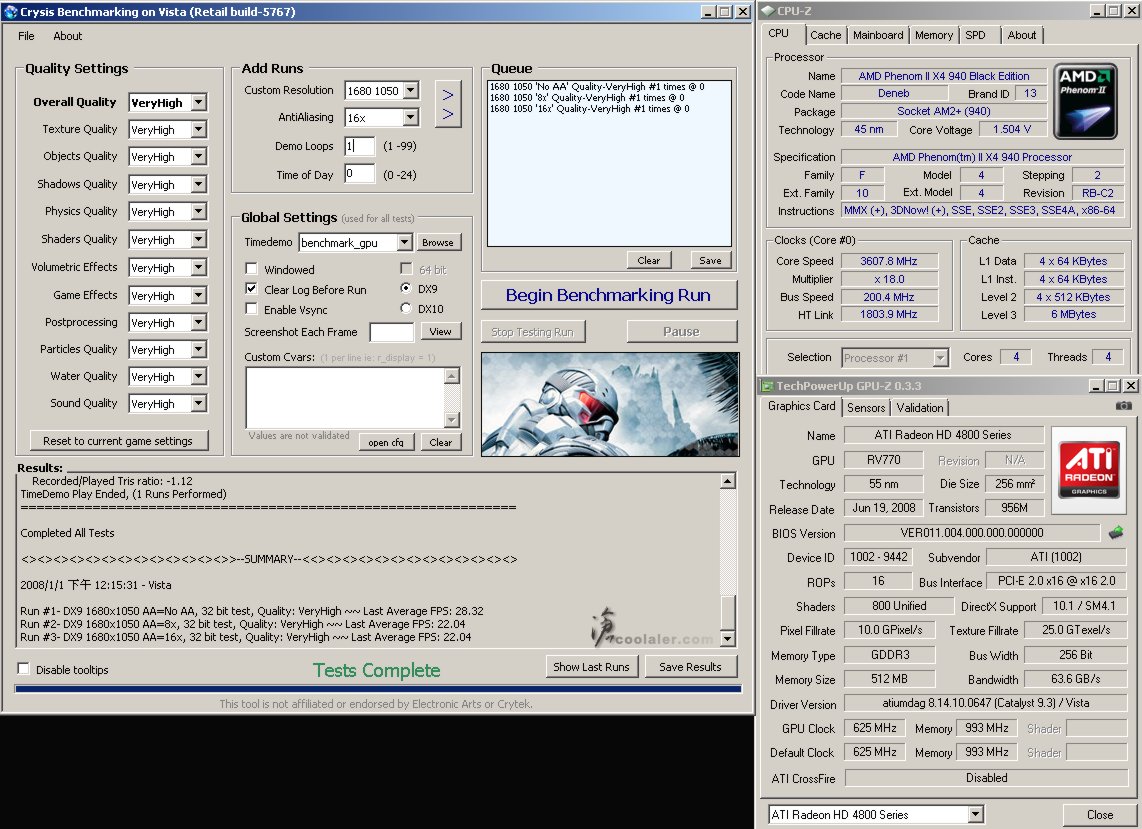1142x829 pixels.
Task: Click the add-to-queue double arrow button
Action: tap(448, 104)
